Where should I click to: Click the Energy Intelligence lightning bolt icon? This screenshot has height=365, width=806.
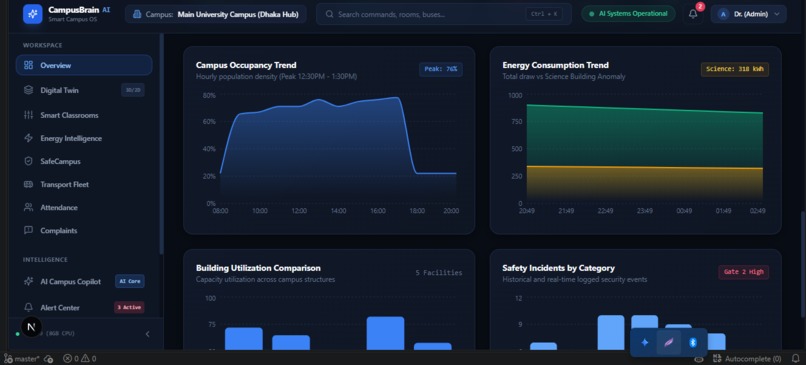(29, 138)
